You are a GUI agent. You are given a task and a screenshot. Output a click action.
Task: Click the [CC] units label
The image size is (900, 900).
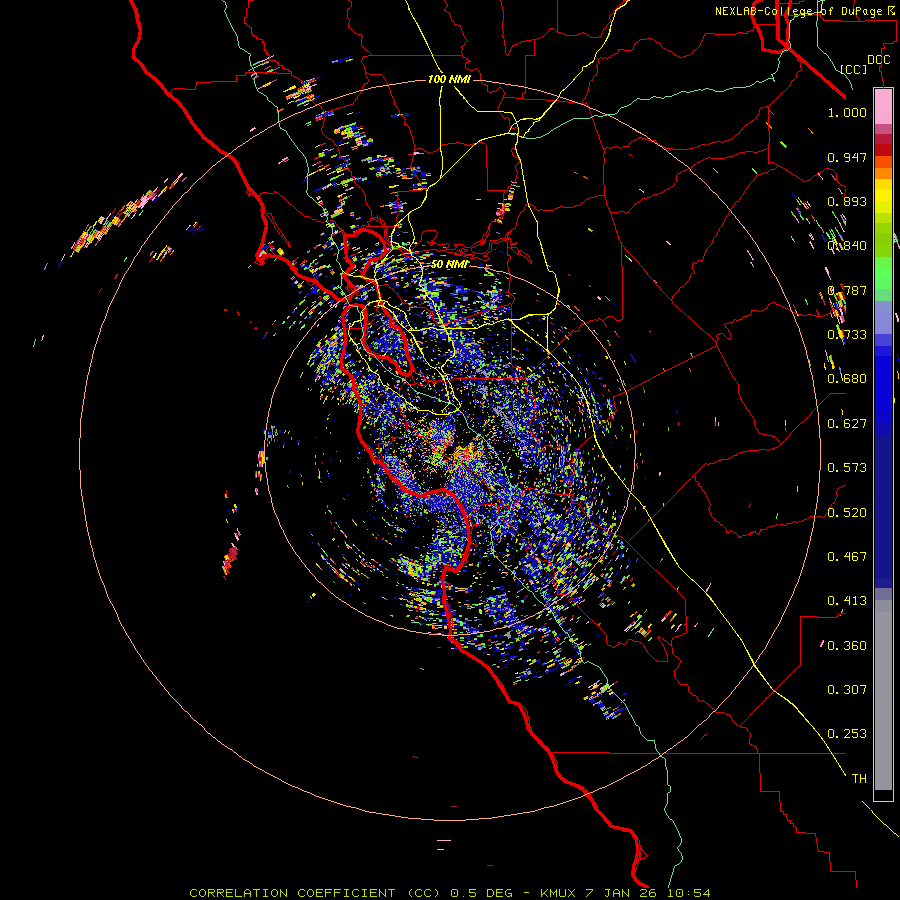coord(854,69)
